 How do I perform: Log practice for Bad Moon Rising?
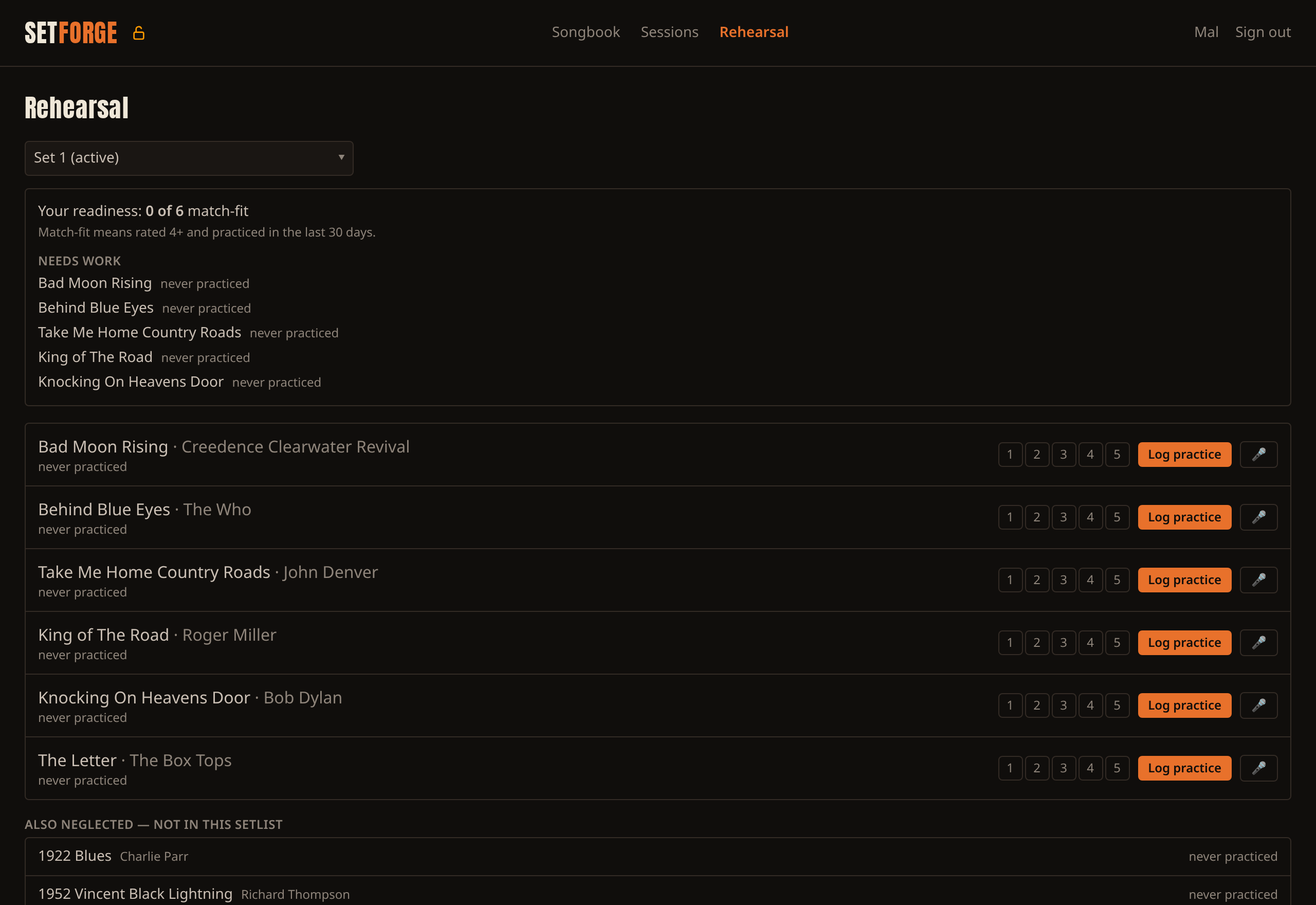tap(1184, 455)
